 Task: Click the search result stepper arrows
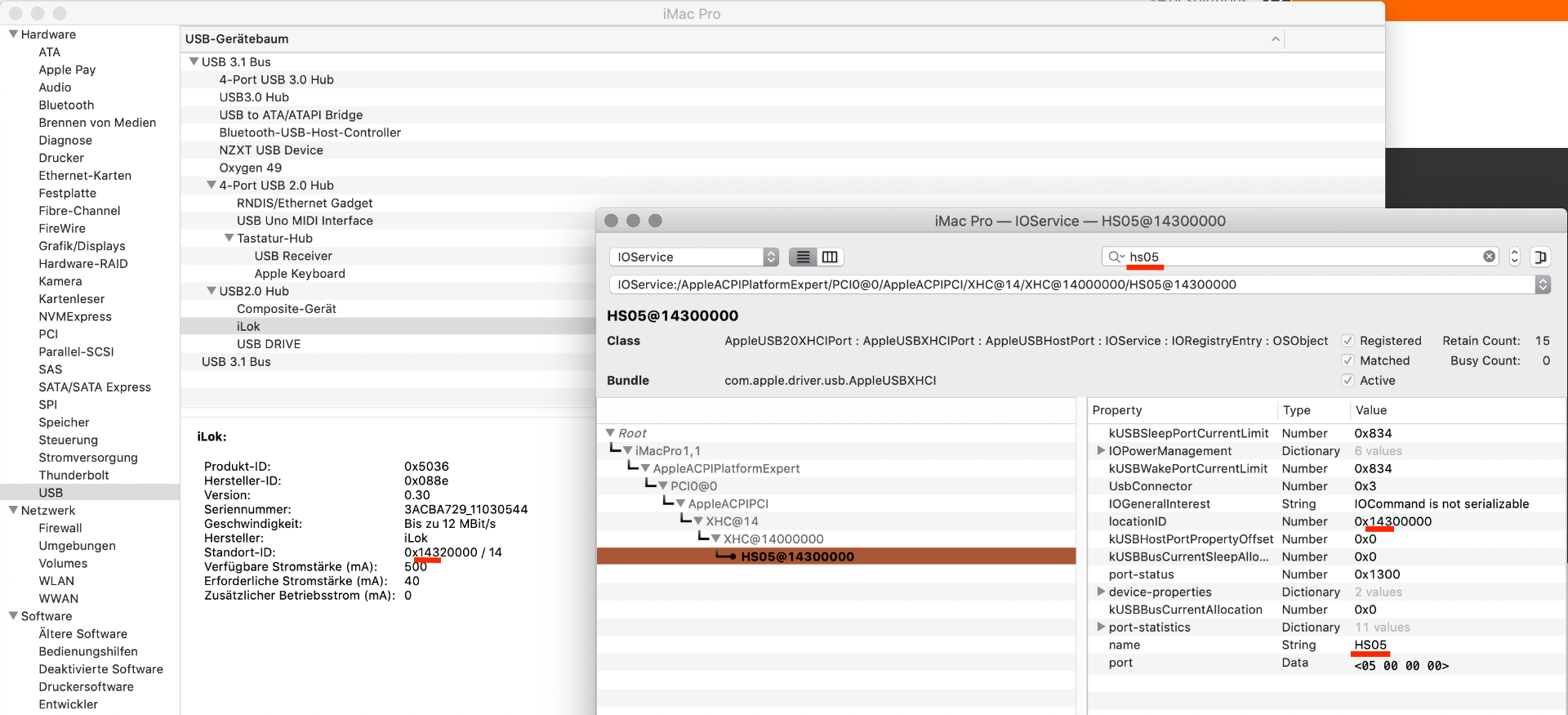pyautogui.click(x=1514, y=257)
